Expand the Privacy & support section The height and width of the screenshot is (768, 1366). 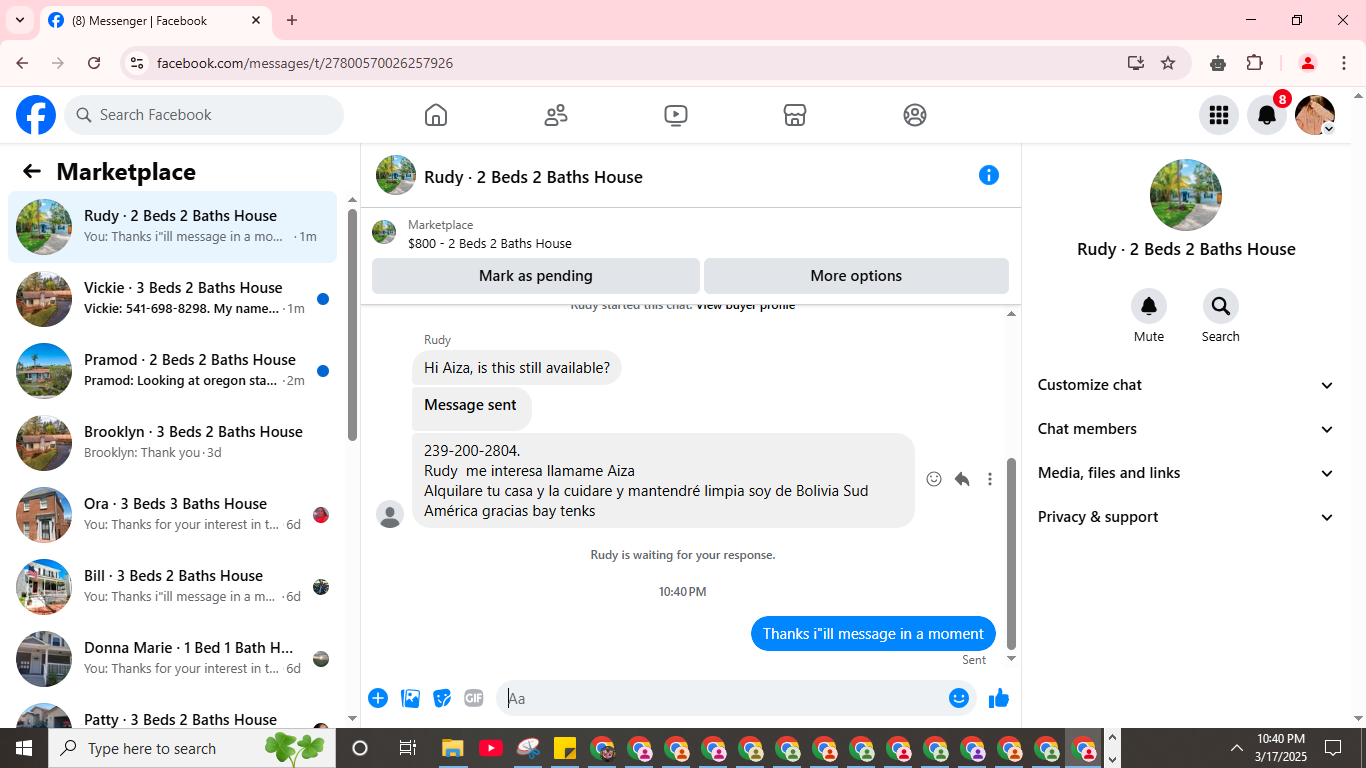click(x=1186, y=517)
